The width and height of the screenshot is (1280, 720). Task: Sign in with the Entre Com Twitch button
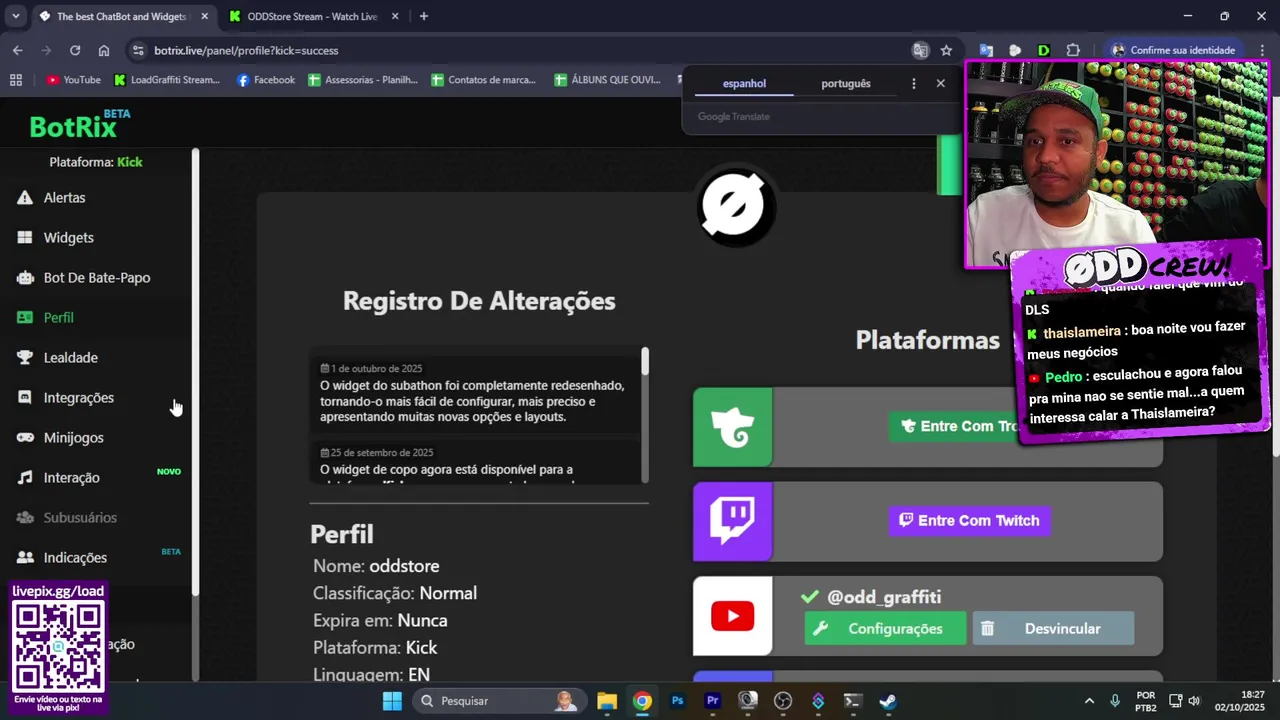(x=969, y=520)
